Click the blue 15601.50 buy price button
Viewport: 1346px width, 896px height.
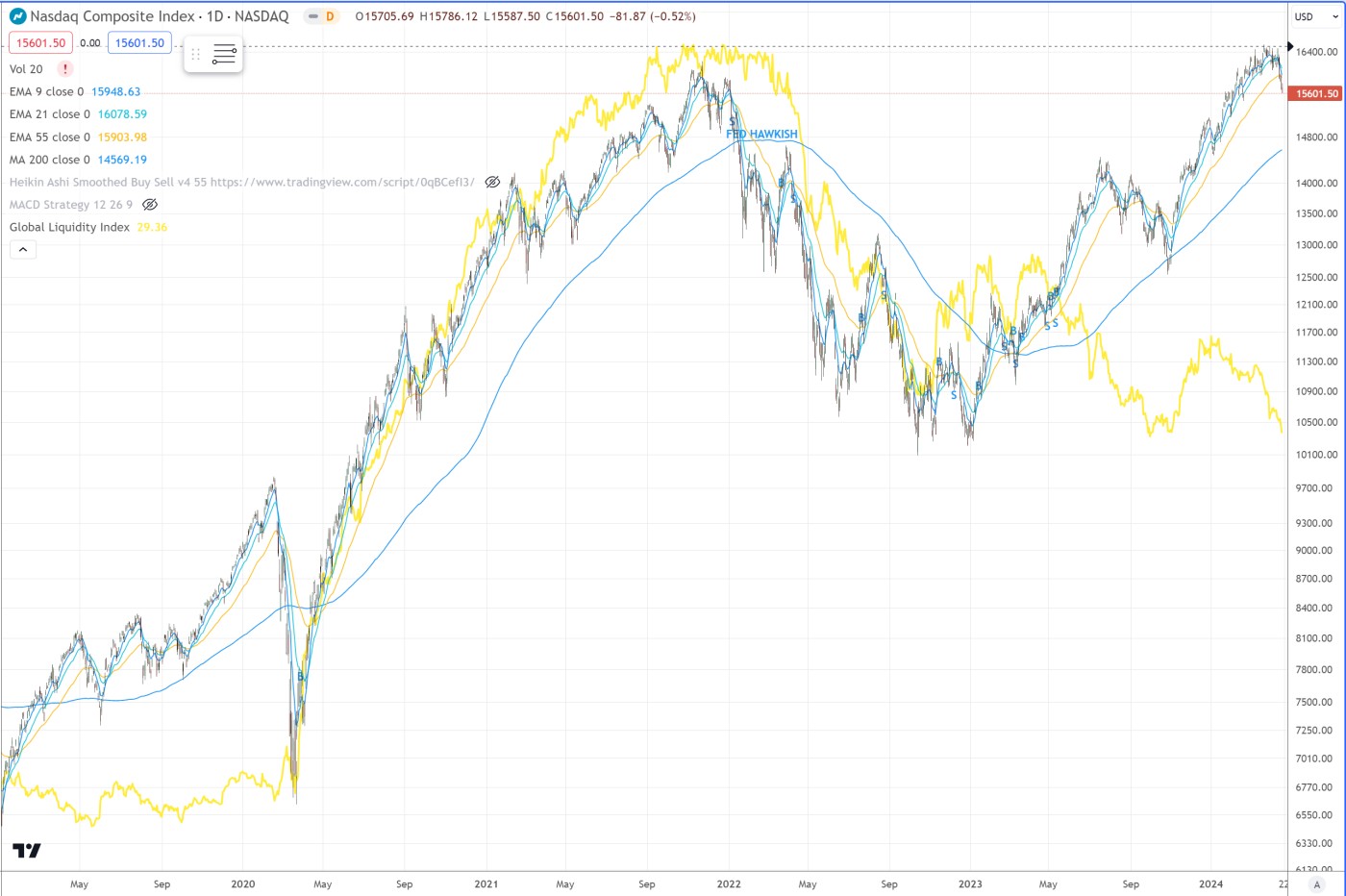click(x=140, y=43)
